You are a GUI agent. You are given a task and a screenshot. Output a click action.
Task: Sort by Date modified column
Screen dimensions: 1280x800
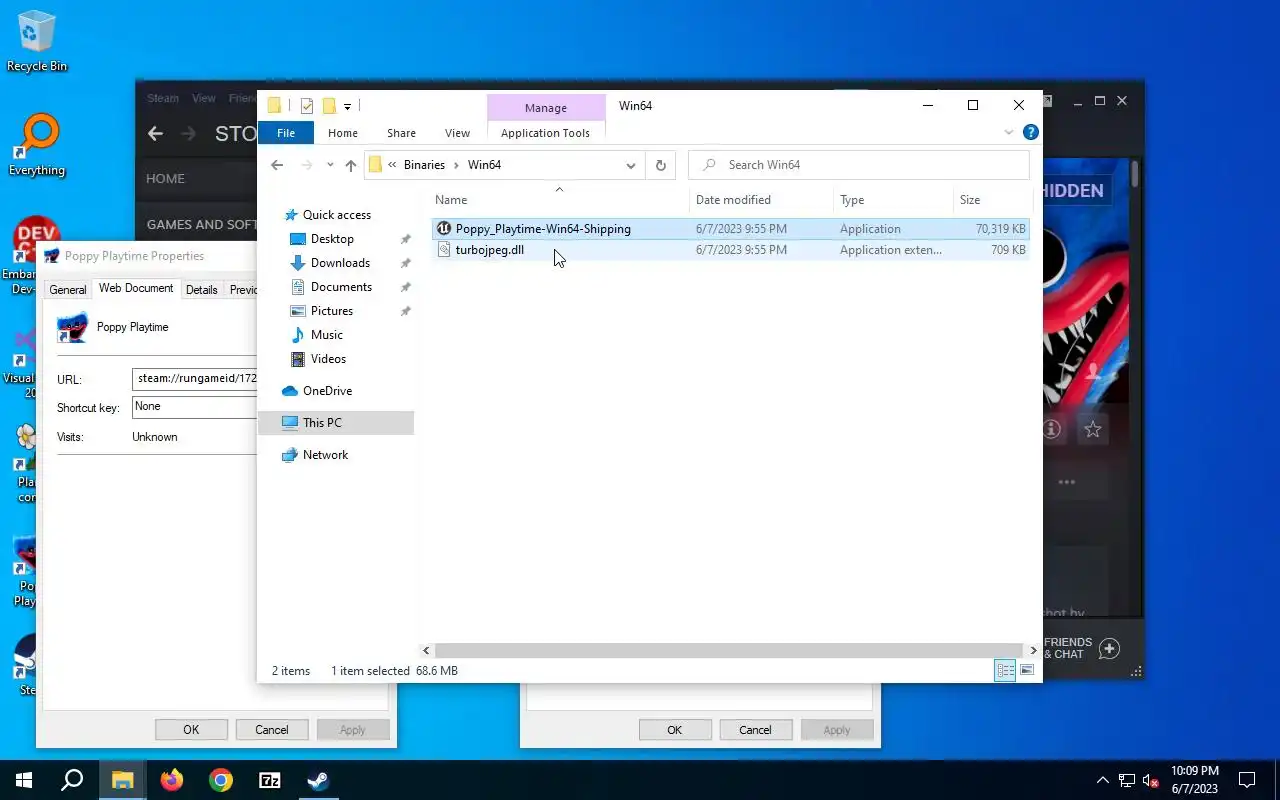(733, 200)
